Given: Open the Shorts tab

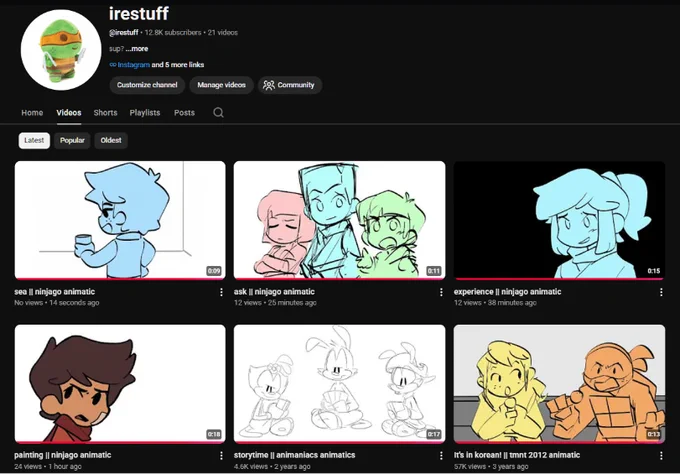Looking at the screenshot, I should click(x=105, y=113).
